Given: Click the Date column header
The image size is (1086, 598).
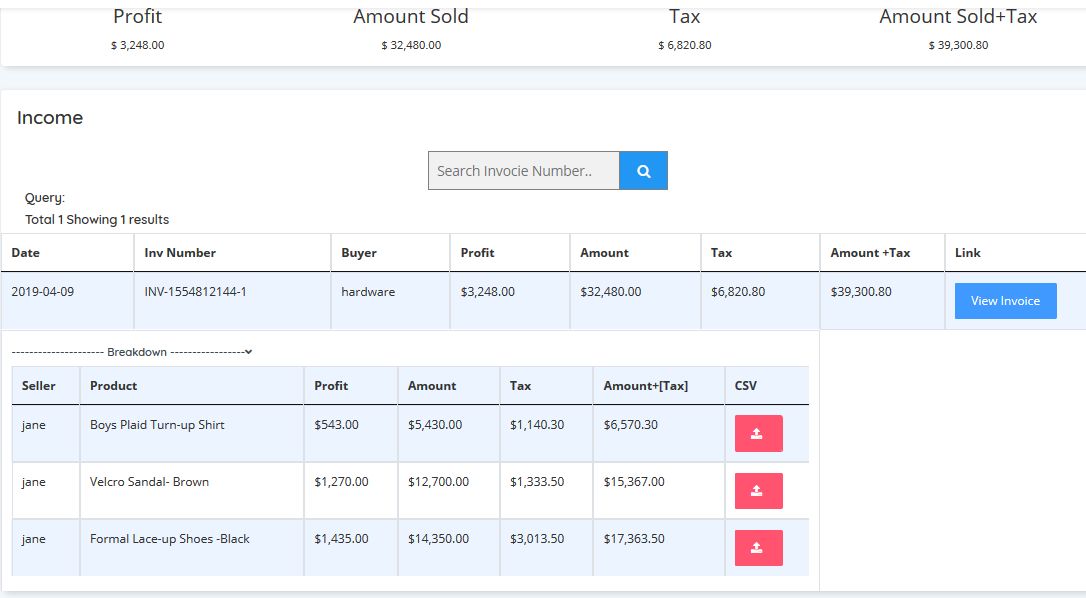Looking at the screenshot, I should 26,253.
